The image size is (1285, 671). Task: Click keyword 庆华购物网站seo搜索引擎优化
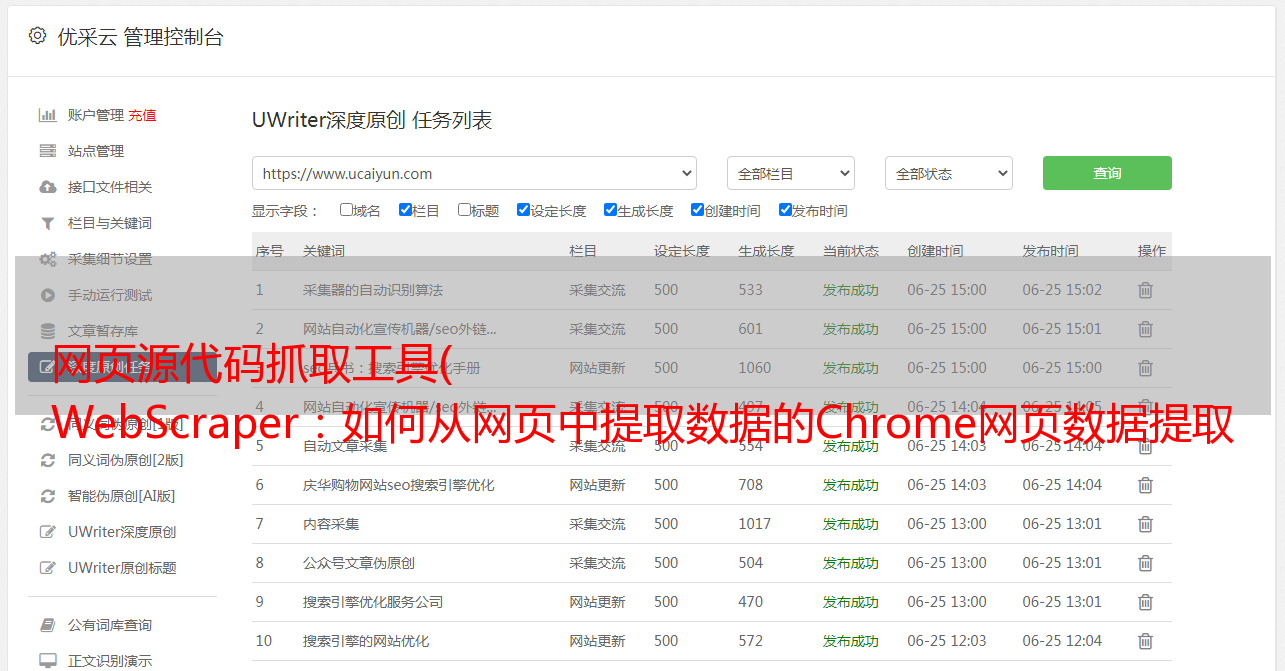399,485
